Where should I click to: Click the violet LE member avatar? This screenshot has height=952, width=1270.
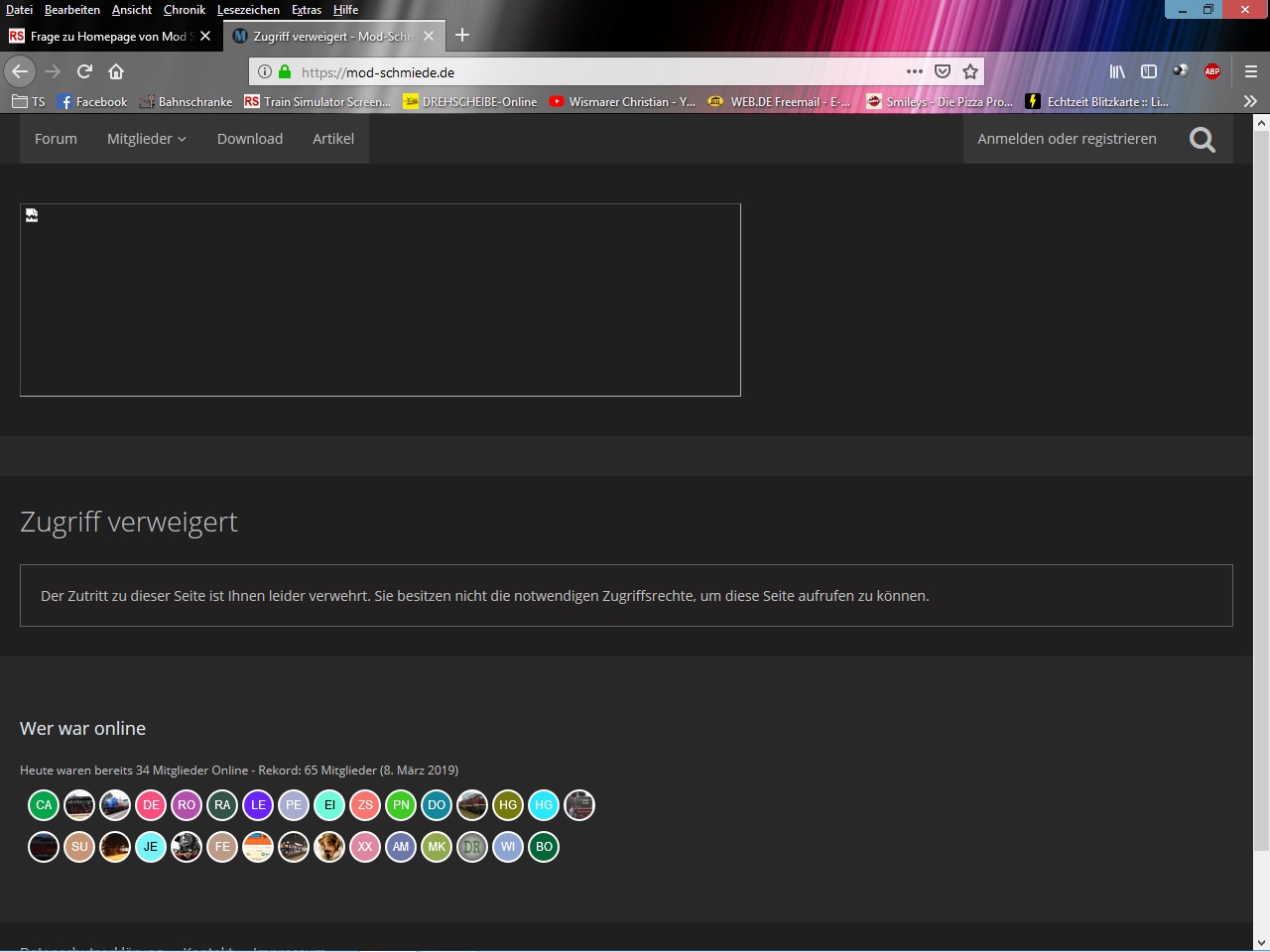pyautogui.click(x=258, y=805)
